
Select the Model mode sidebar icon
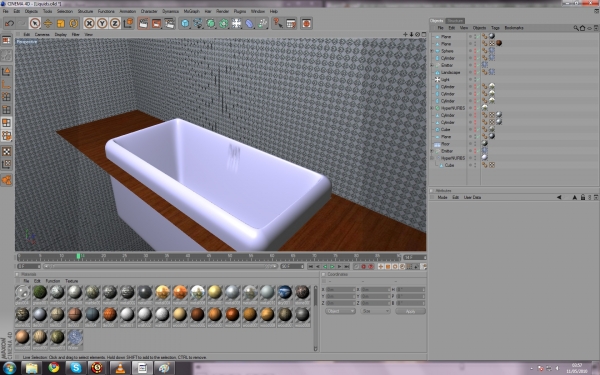[7, 71]
